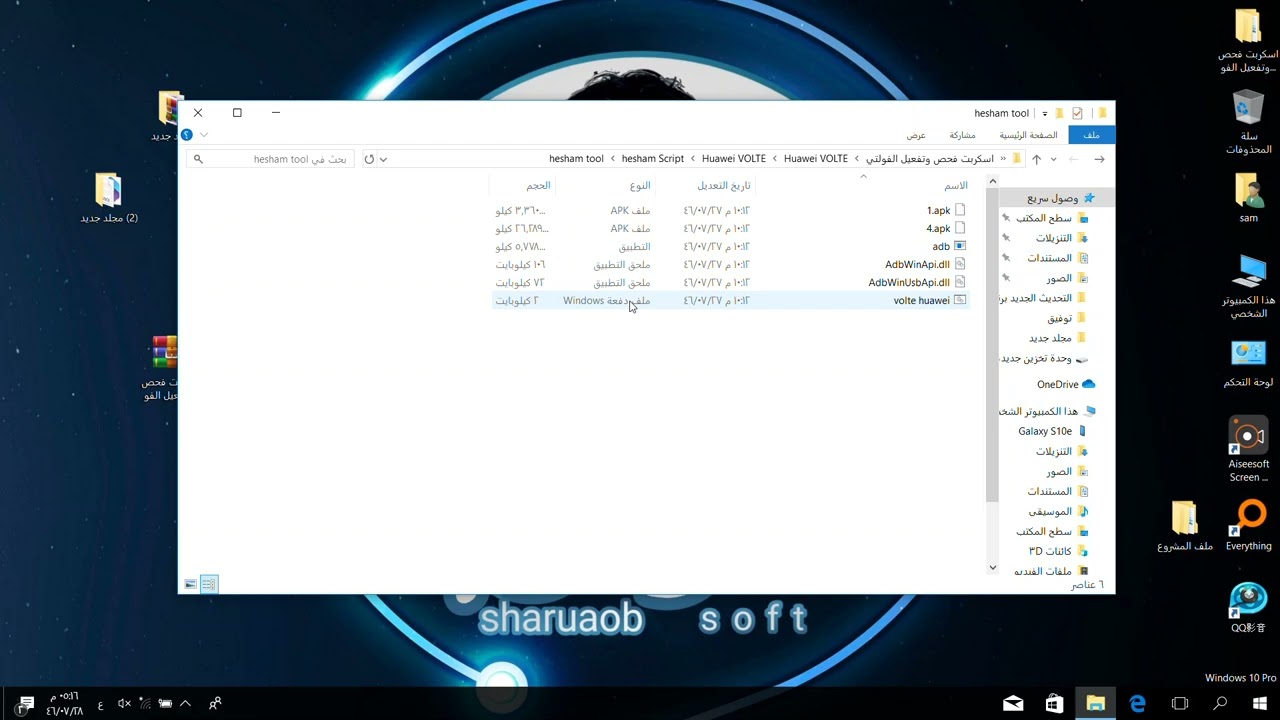This screenshot has width=1280, height=720.
Task: Click اسكربت فحص وتفعيل الفولتي breadcrumb
Action: click(929, 159)
